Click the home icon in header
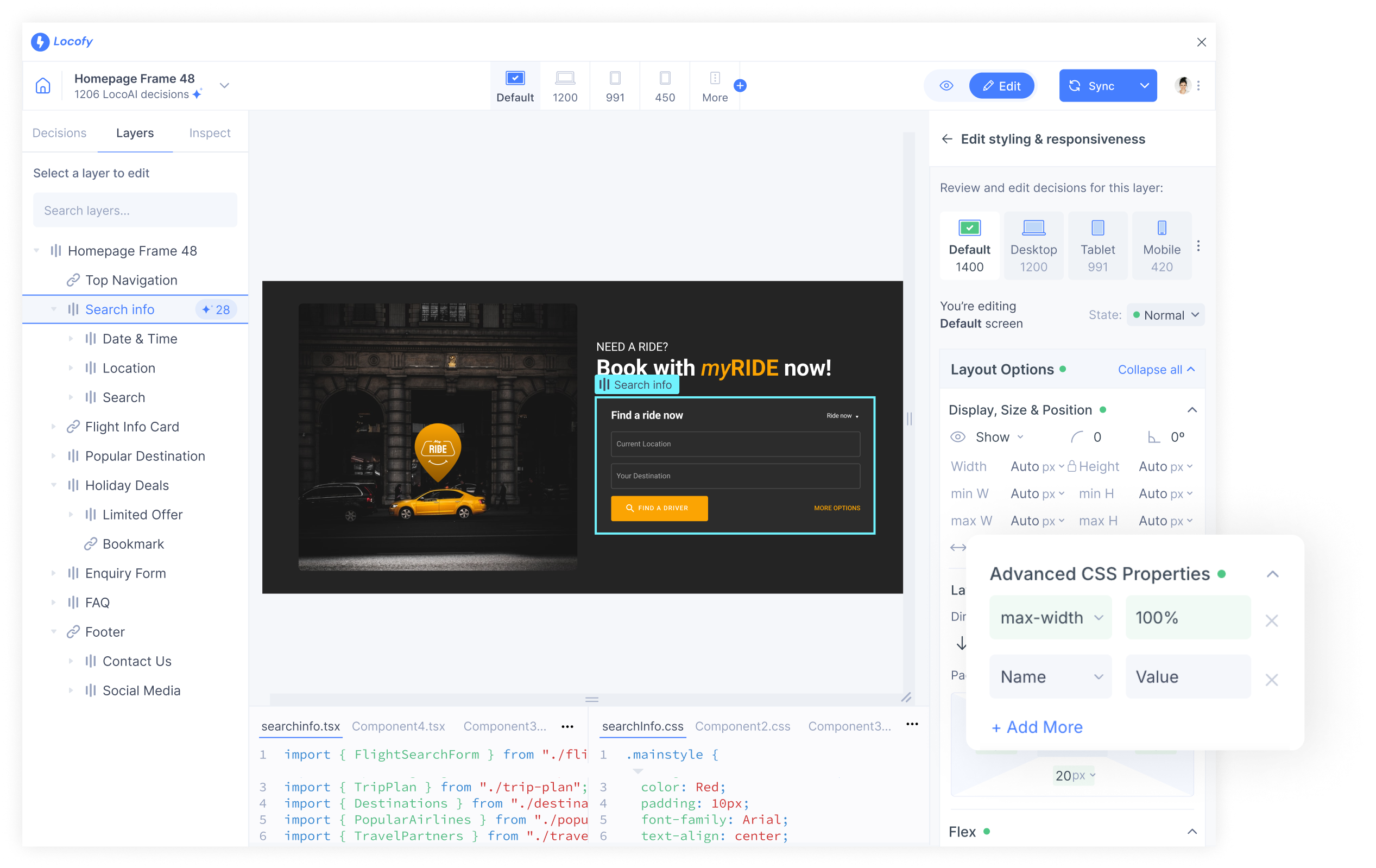 click(x=43, y=86)
